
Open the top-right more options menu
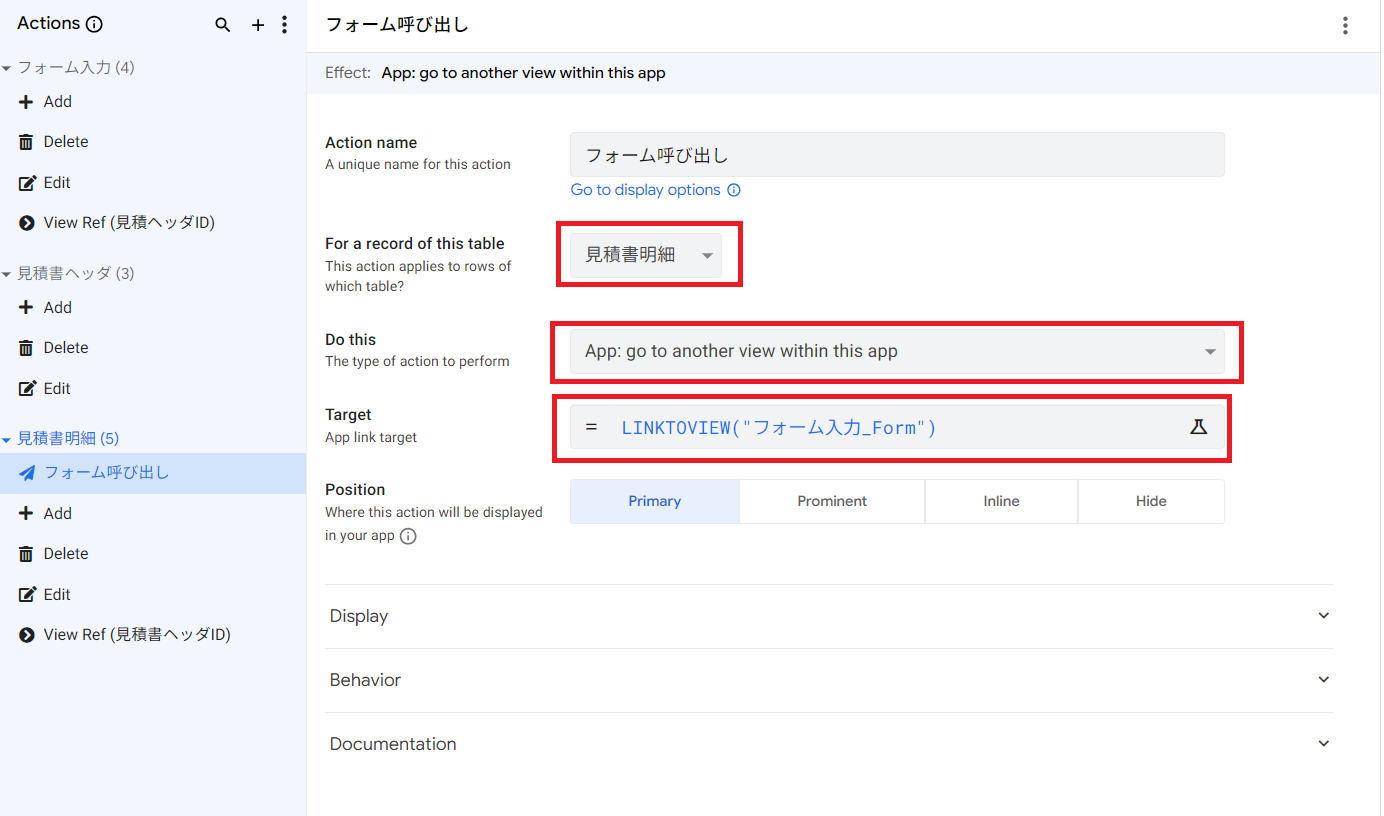1345,26
